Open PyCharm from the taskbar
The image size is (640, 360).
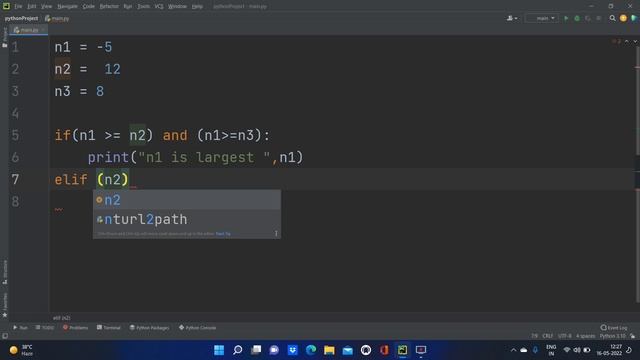[402, 350]
